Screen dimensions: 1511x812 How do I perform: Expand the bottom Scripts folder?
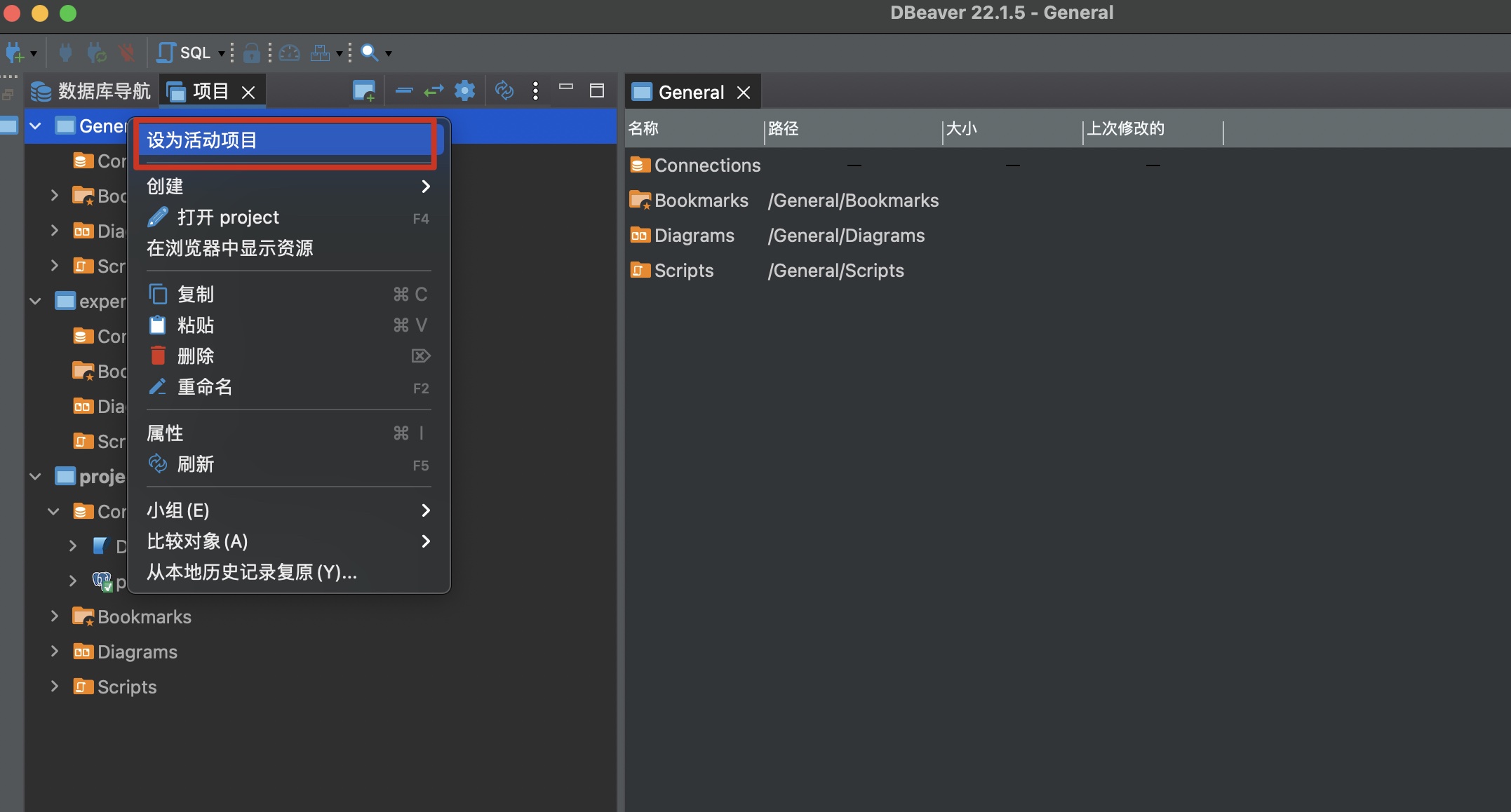click(x=55, y=686)
